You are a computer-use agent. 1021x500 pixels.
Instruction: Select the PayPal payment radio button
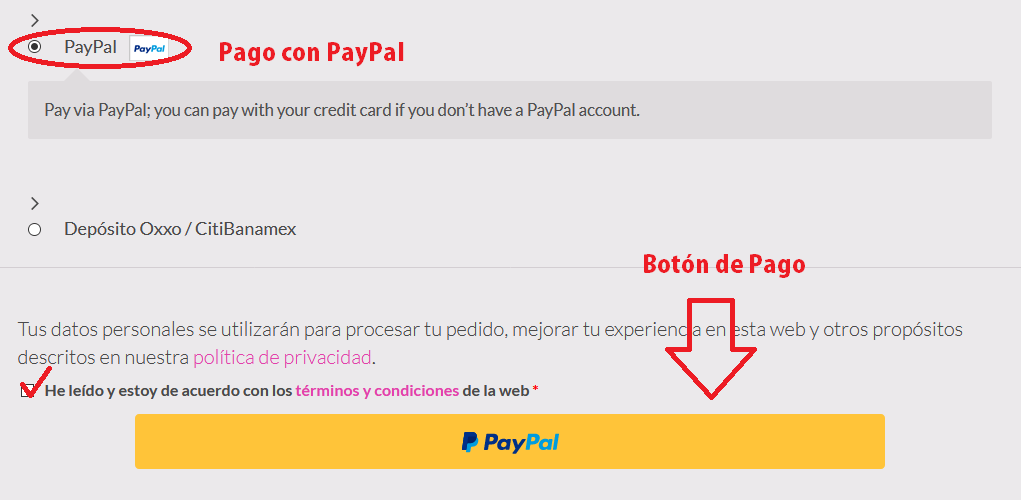click(35, 48)
